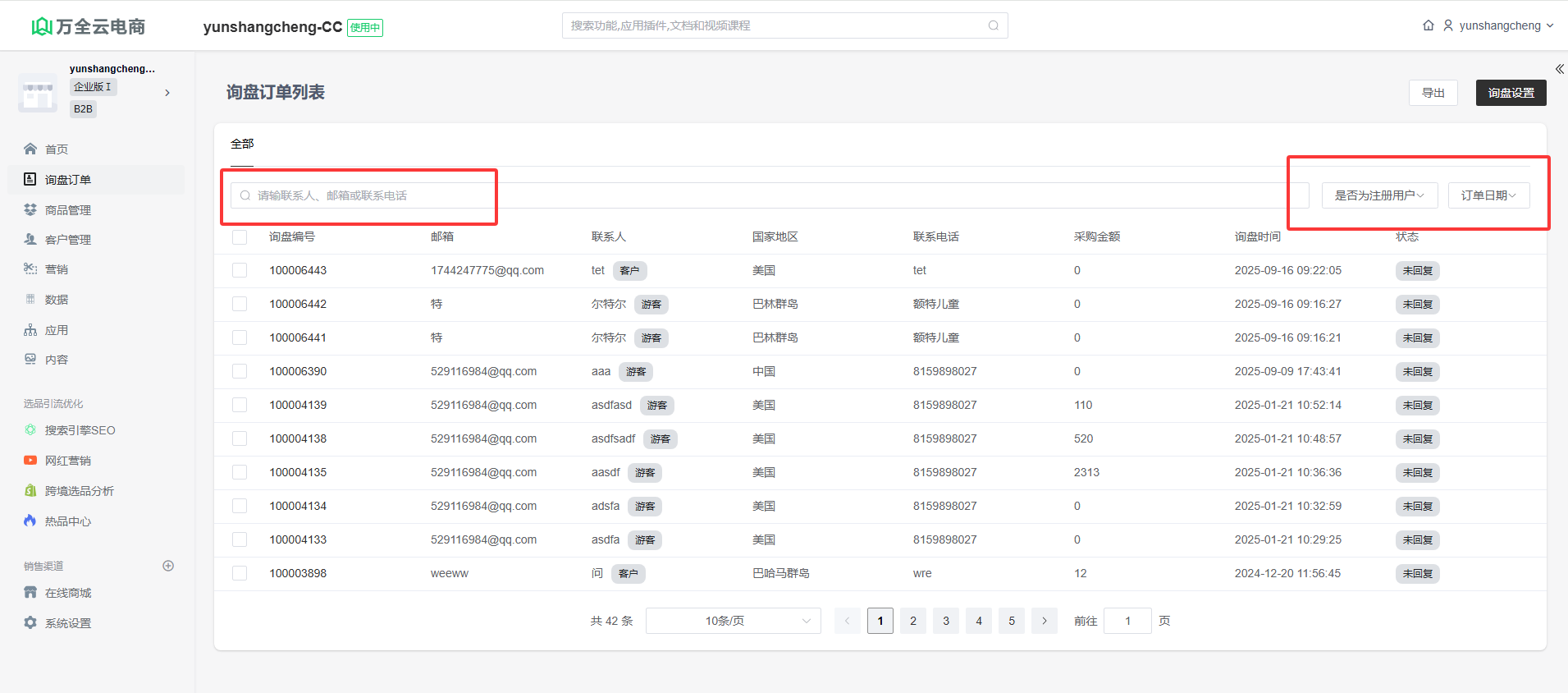The height and width of the screenshot is (693, 1568).
Task: Open the 订单日期 date dropdown
Action: click(x=1488, y=195)
